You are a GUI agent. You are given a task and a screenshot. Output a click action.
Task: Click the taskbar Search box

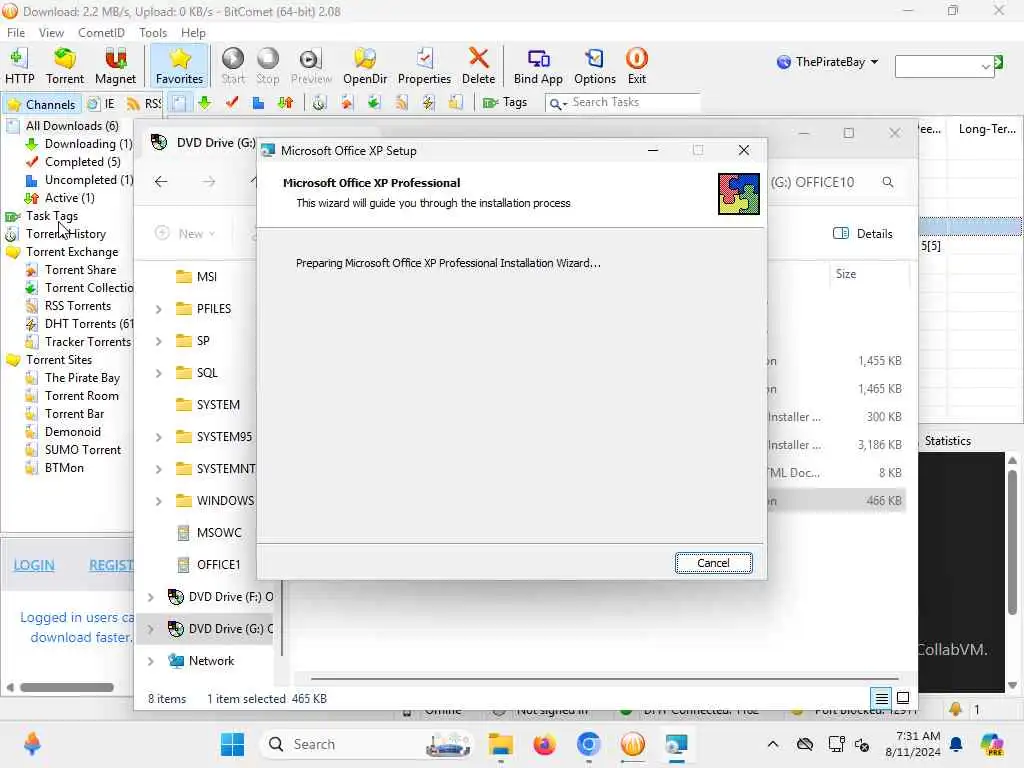368,744
